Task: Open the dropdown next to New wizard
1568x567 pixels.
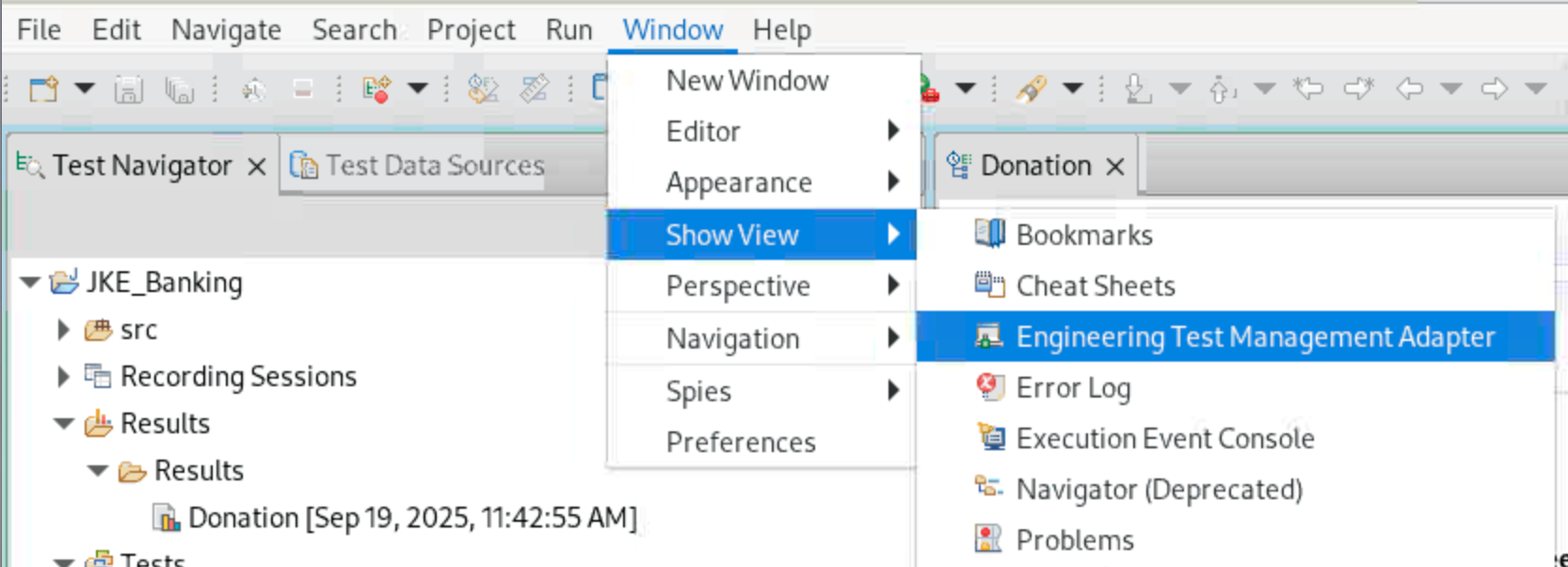Action: point(85,89)
